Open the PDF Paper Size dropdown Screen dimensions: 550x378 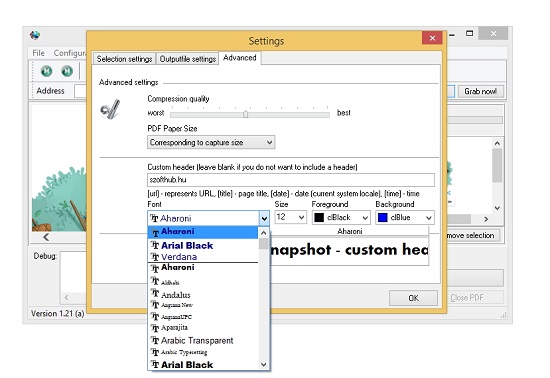(x=211, y=142)
